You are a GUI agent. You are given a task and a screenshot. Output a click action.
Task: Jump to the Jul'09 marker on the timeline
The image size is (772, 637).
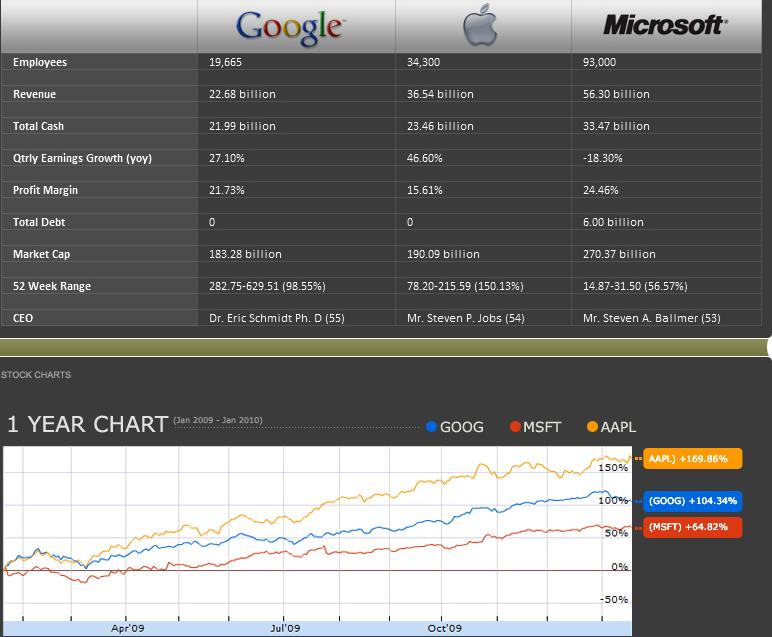click(286, 629)
